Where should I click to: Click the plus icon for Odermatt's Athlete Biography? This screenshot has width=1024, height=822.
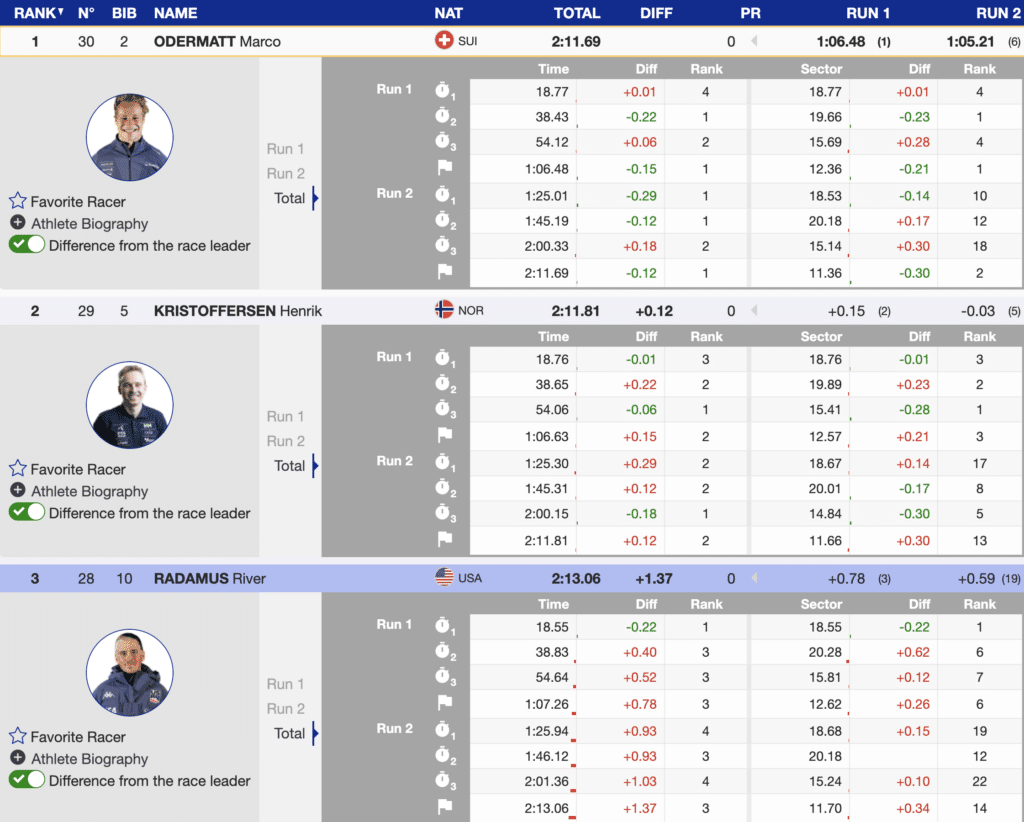coord(17,223)
